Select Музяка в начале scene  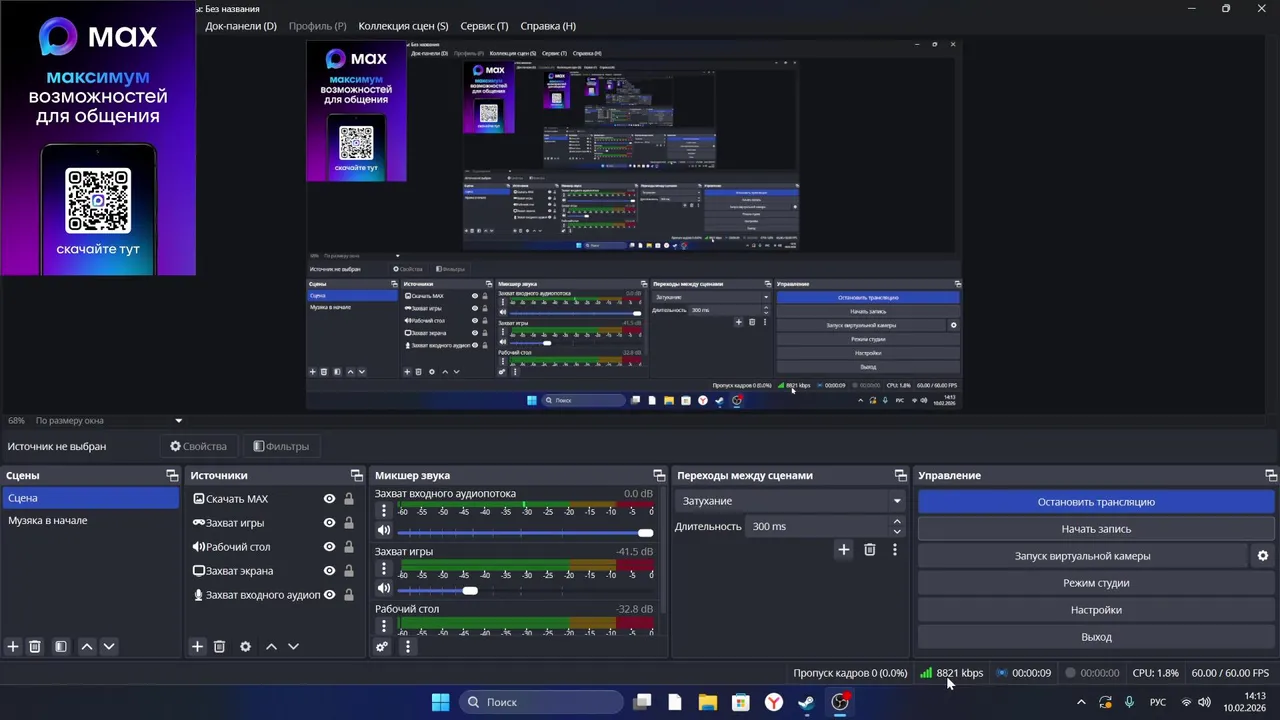90,521
